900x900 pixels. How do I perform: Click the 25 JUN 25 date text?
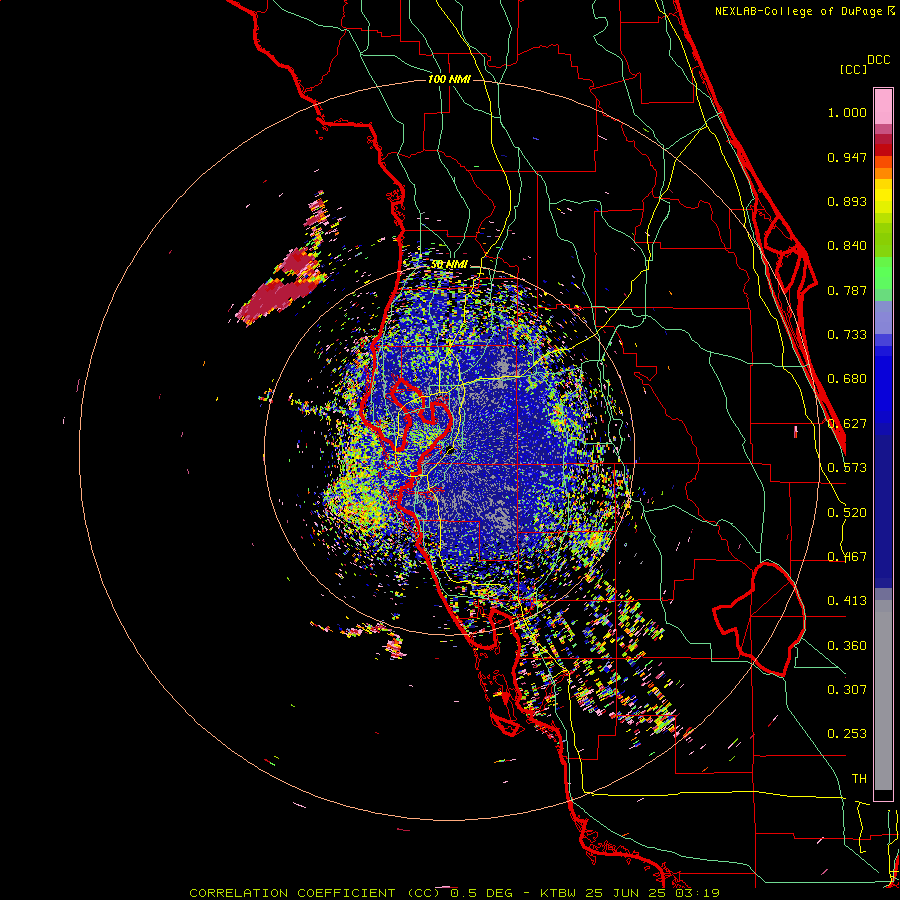[628, 893]
